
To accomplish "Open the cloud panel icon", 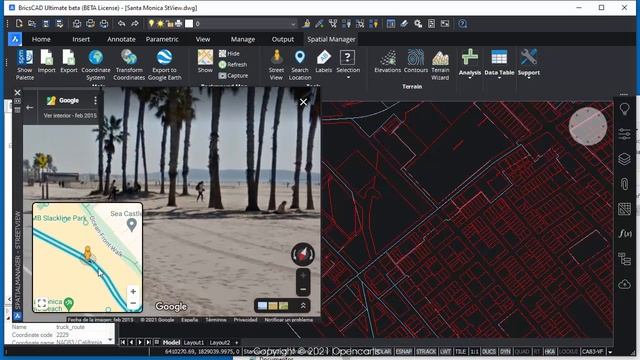I will tap(624, 284).
